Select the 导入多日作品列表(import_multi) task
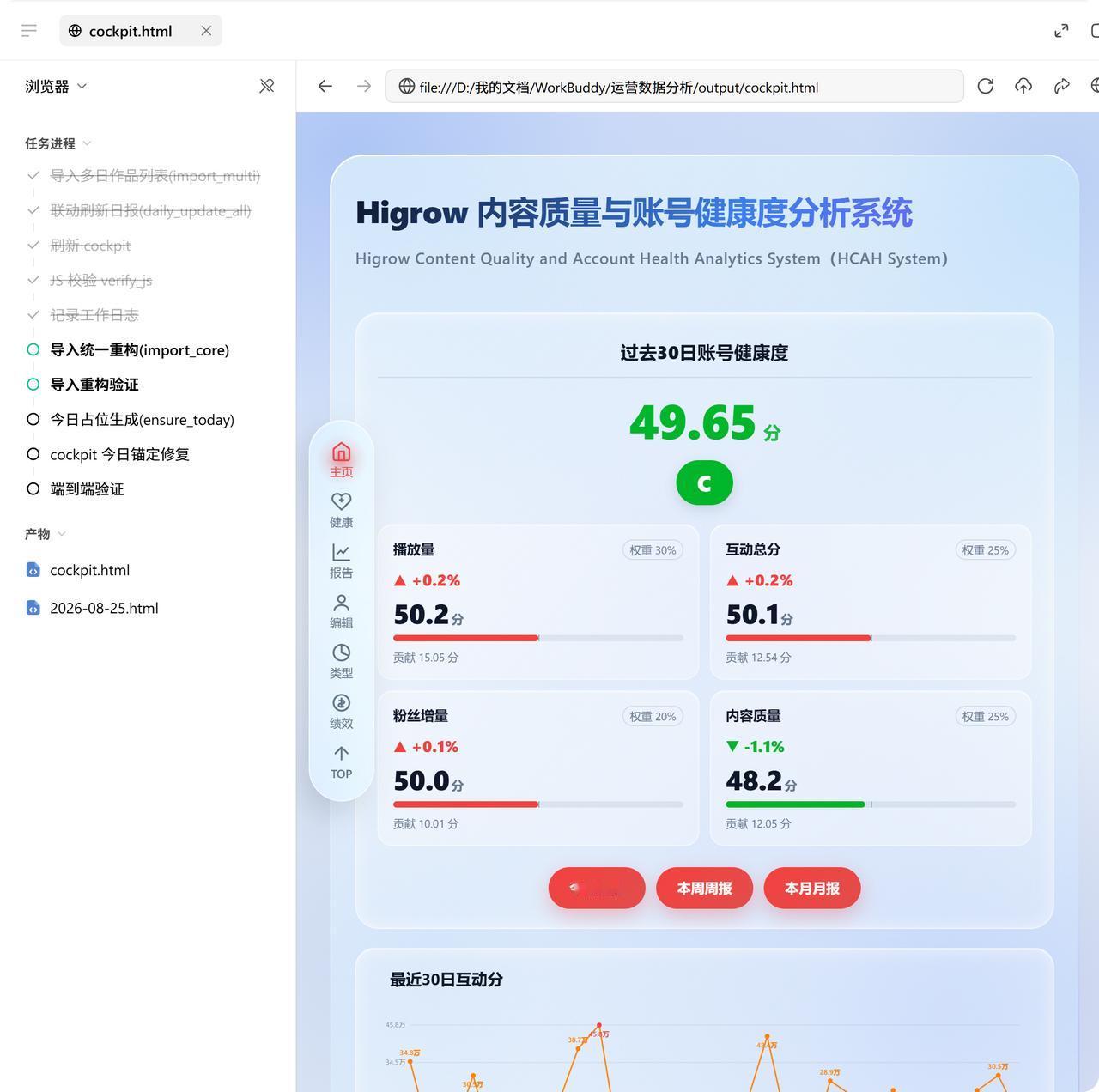Viewport: 1099px width, 1092px height. coord(155,176)
